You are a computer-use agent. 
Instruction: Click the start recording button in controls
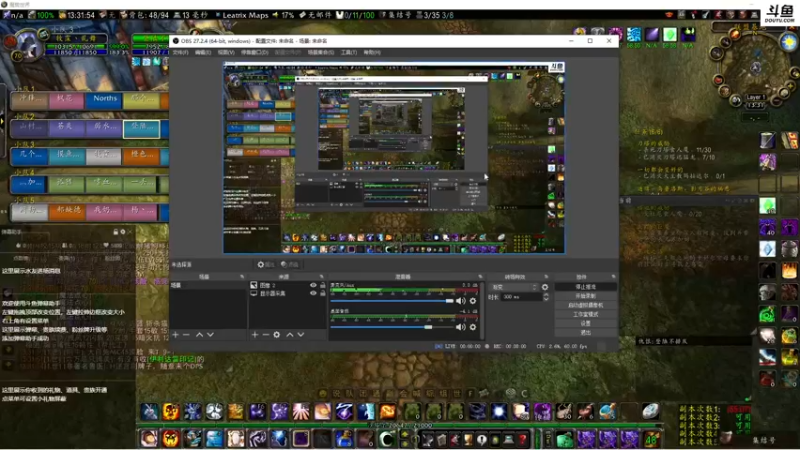[x=585, y=296]
